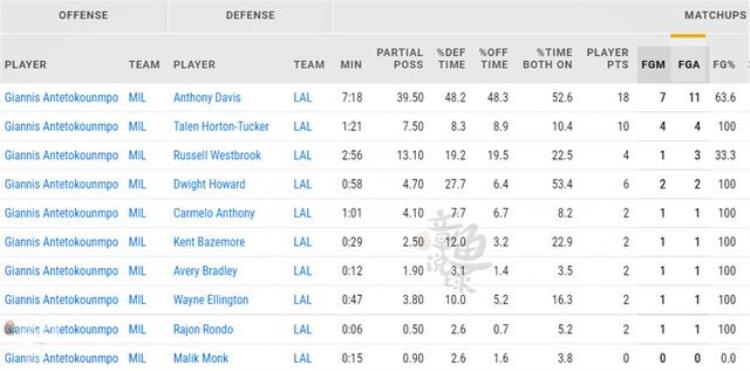Click the FG% column header

724,65
